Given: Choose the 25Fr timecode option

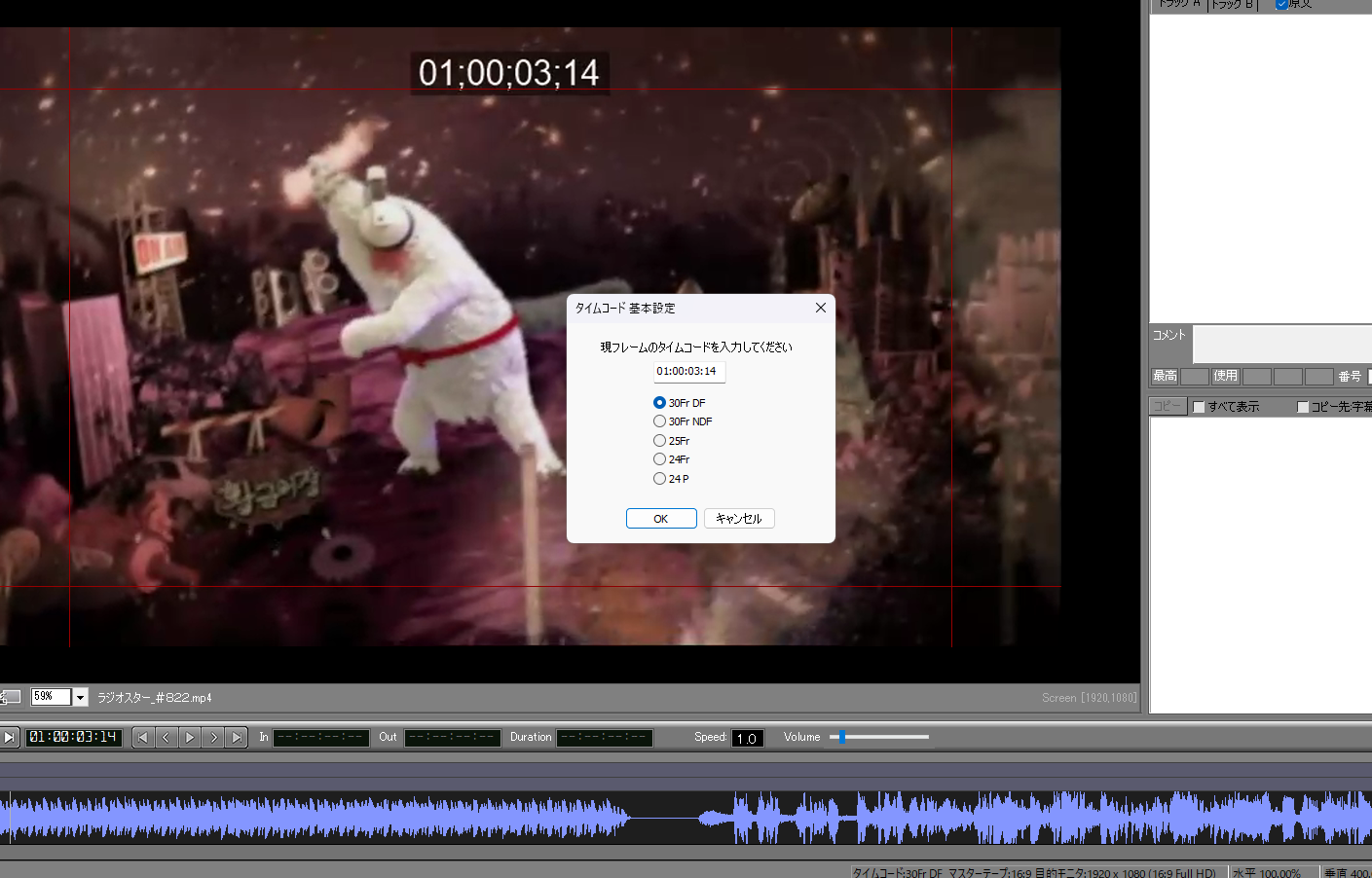Looking at the screenshot, I should 659,441.
